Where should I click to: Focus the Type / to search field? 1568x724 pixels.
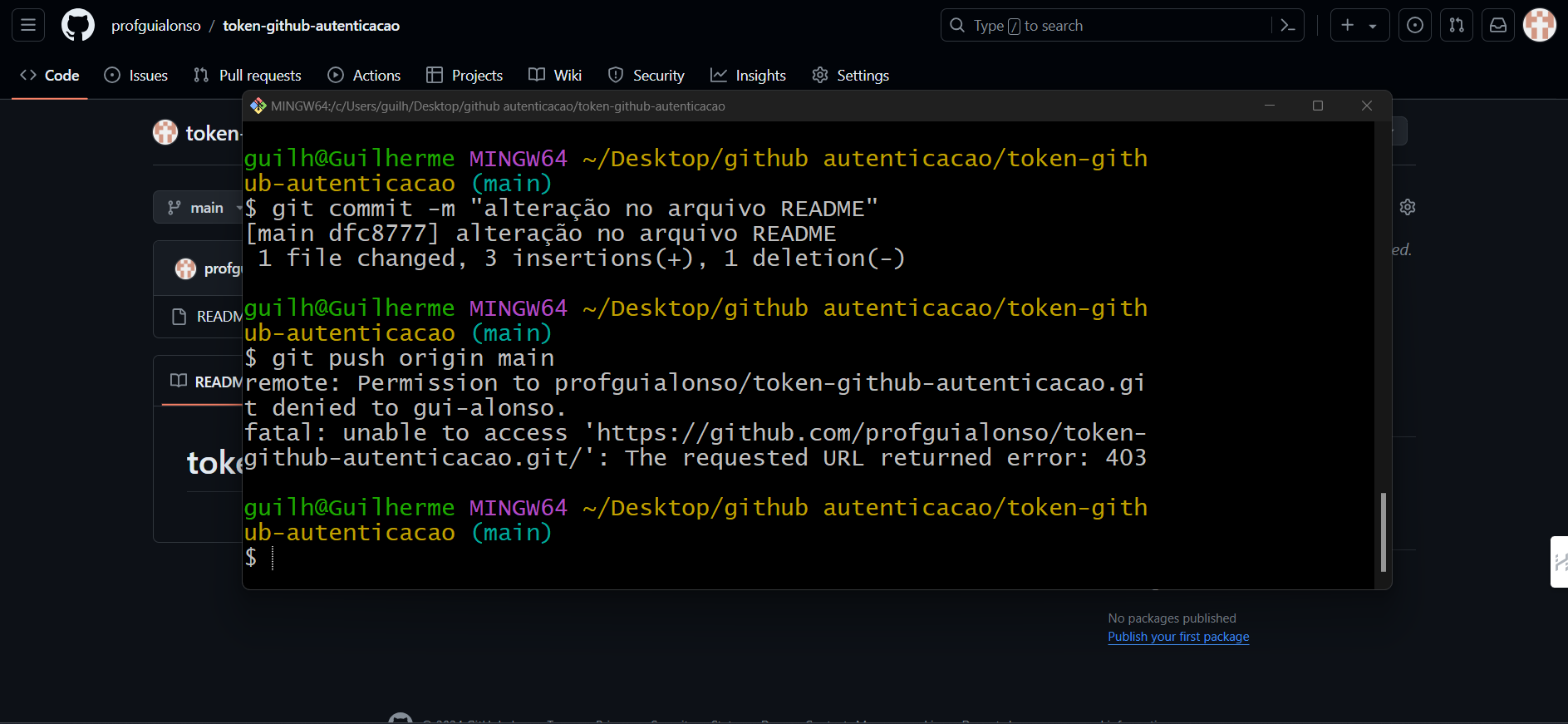[x=1122, y=26]
